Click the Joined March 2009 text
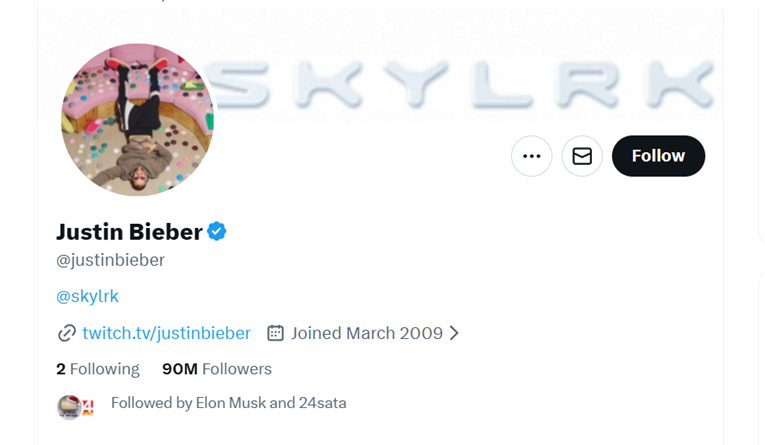 click(x=366, y=333)
